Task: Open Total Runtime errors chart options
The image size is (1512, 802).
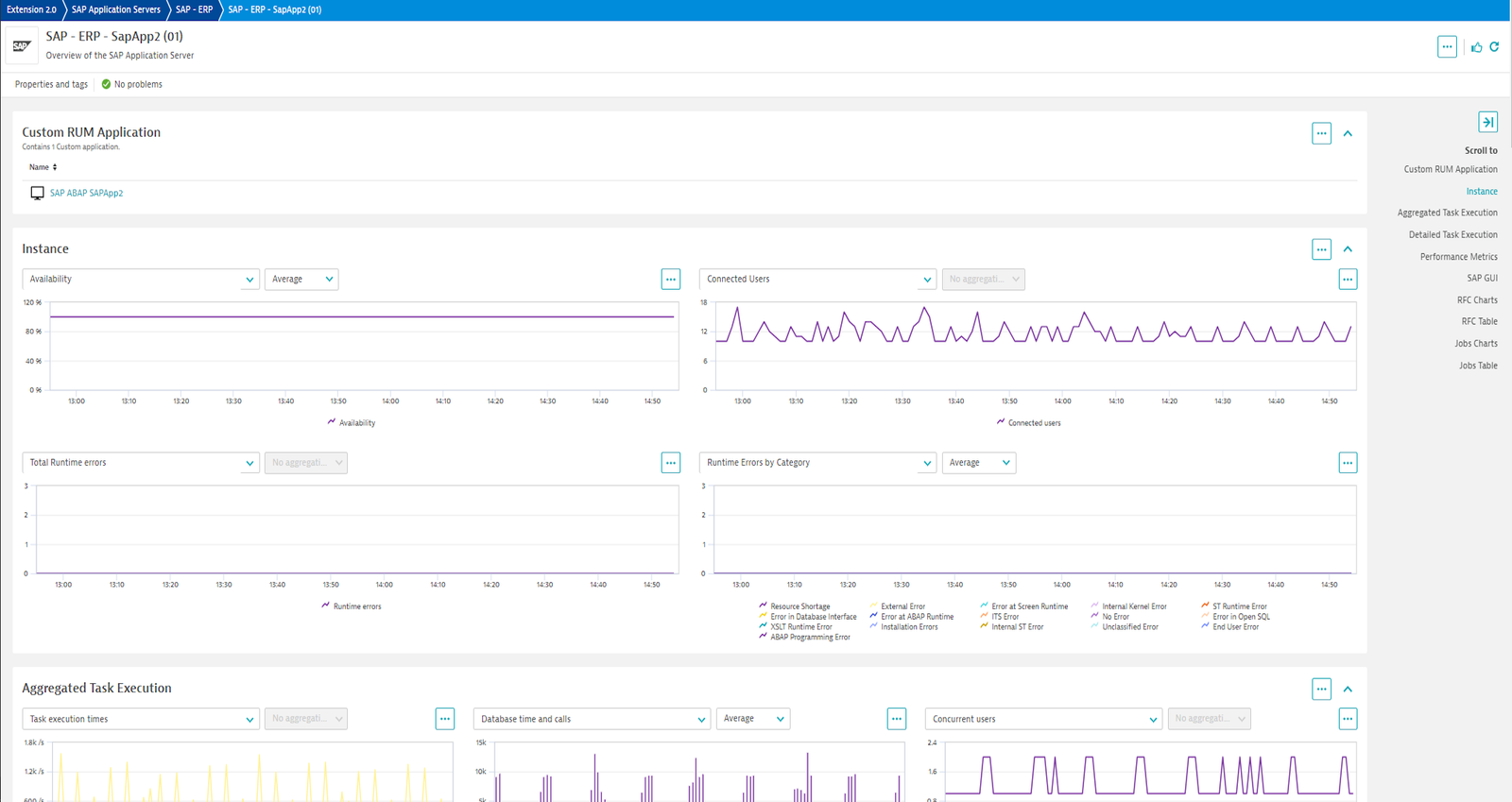Action: (x=670, y=463)
